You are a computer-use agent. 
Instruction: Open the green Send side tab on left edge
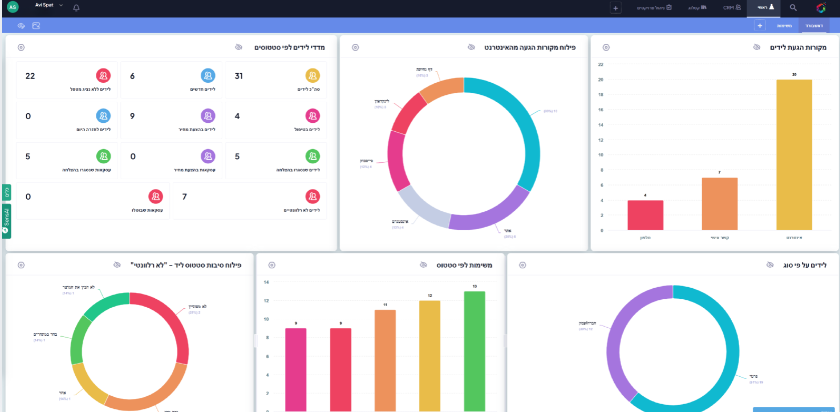coord(6,220)
